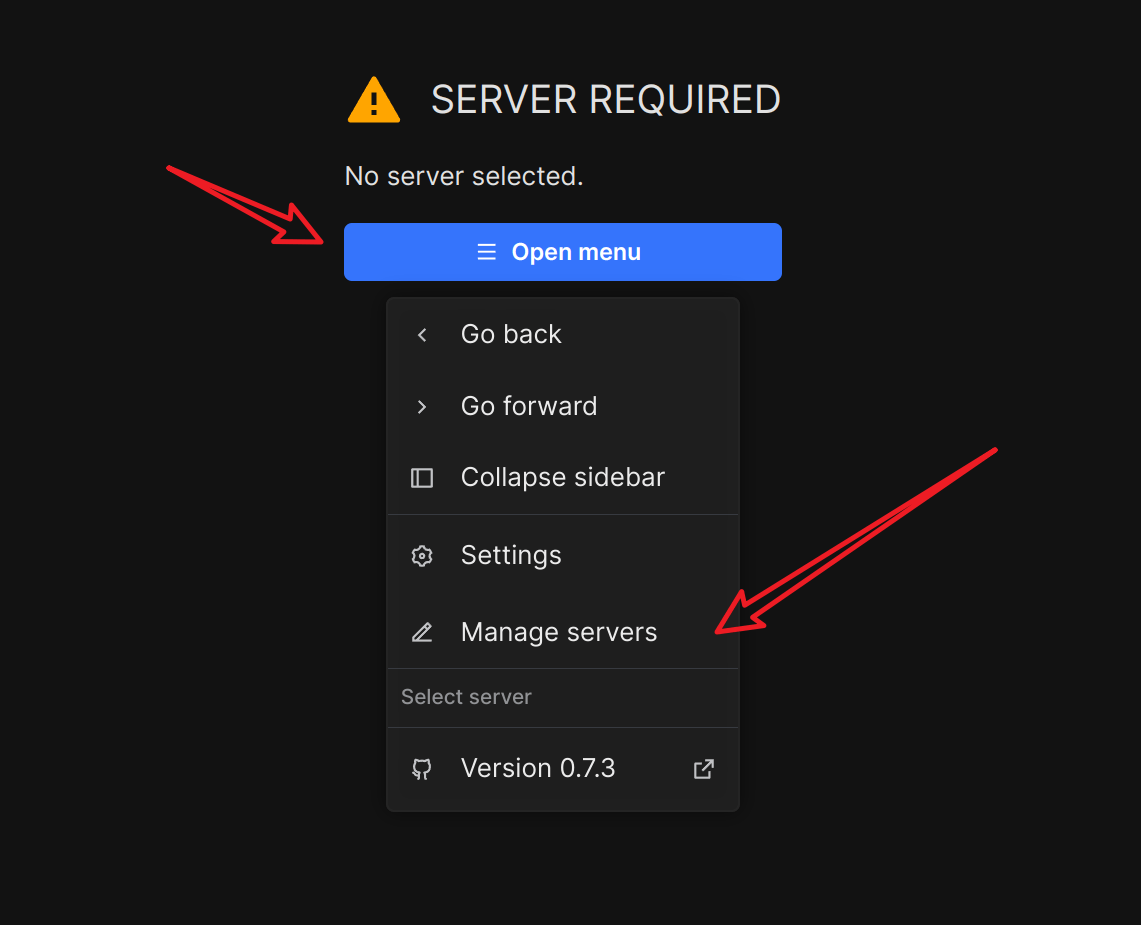Click the left chevron icon beside Go back

pos(422,335)
